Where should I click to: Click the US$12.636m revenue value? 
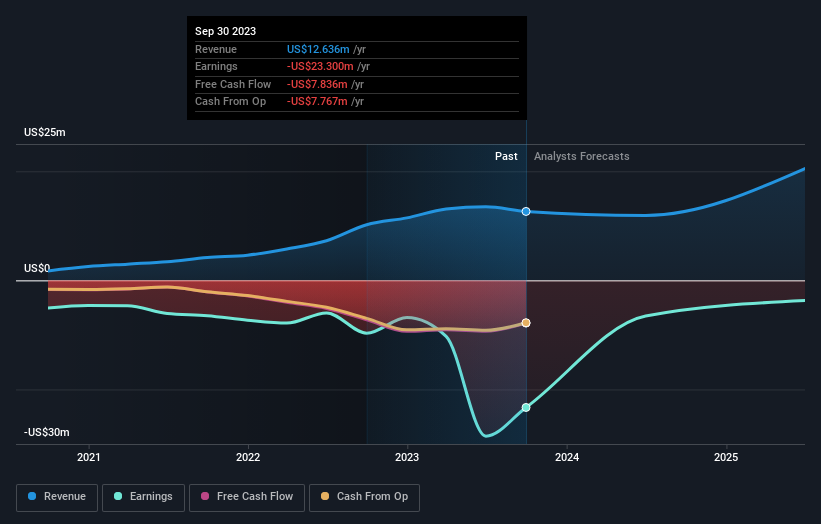click(x=318, y=49)
